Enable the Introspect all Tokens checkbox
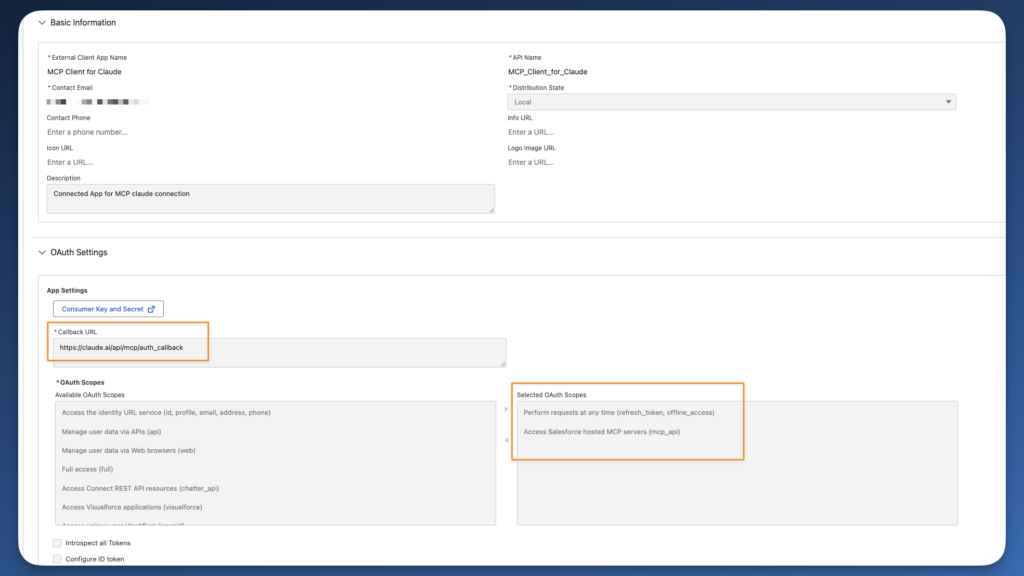Image resolution: width=1024 pixels, height=576 pixels. [57, 543]
